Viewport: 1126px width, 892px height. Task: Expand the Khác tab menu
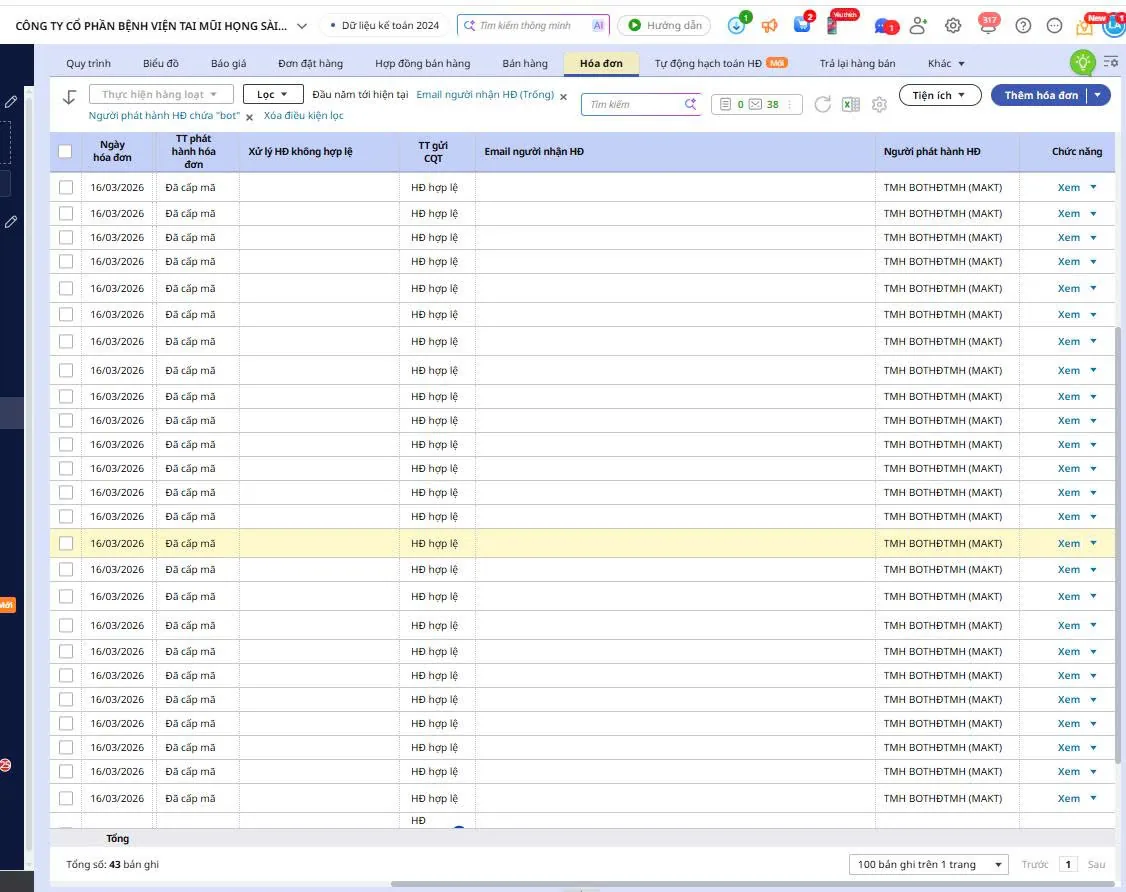[x=946, y=63]
